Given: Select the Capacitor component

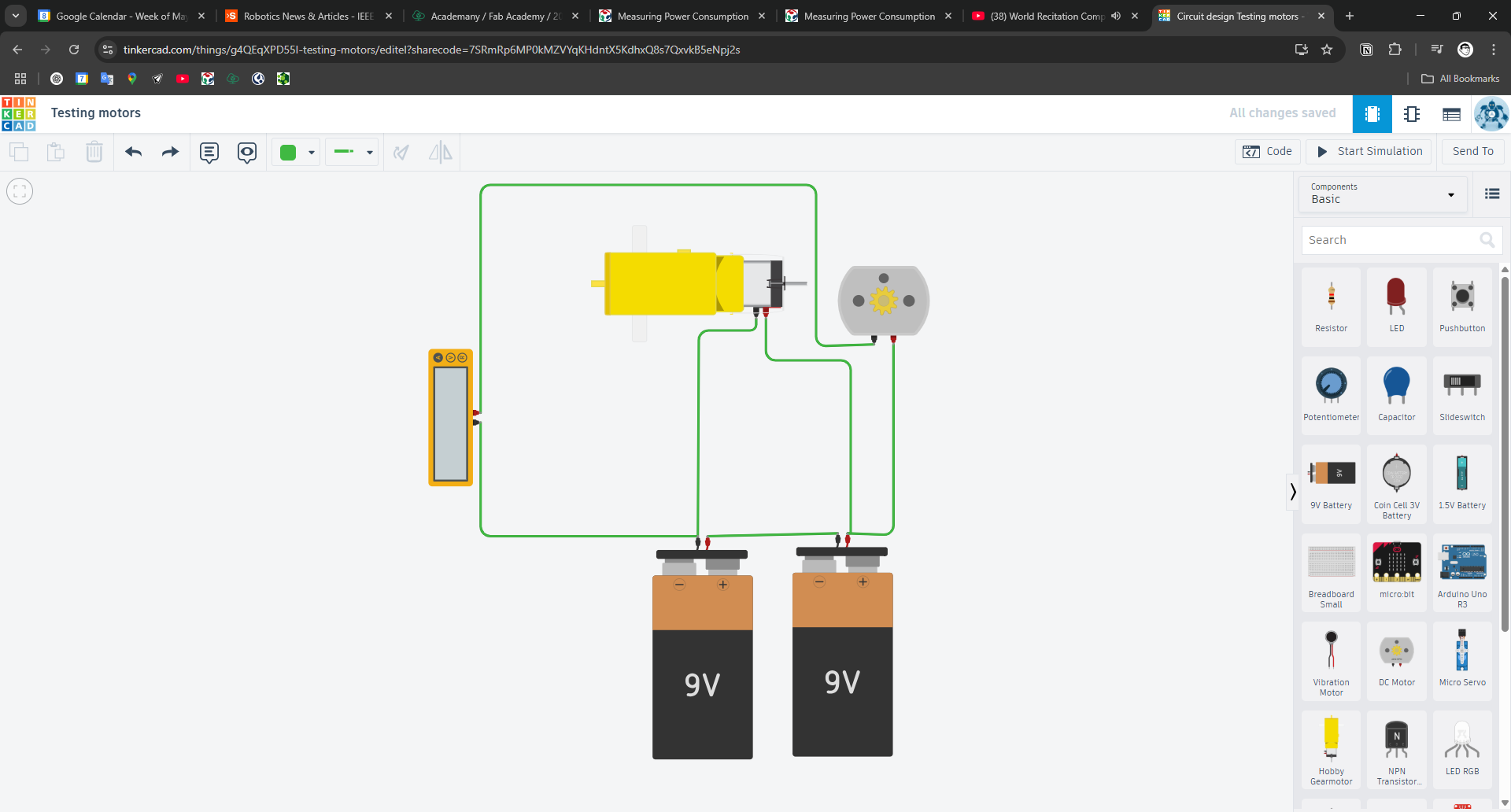Looking at the screenshot, I should tap(1397, 396).
